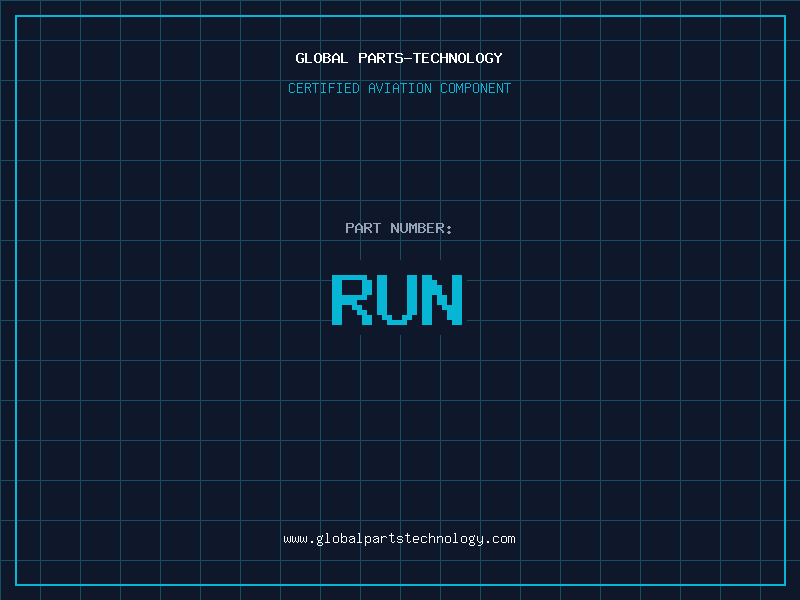Image resolution: width=800 pixels, height=600 pixels.
Task: Click the top edge of the cyan border
Action: [400, 16]
